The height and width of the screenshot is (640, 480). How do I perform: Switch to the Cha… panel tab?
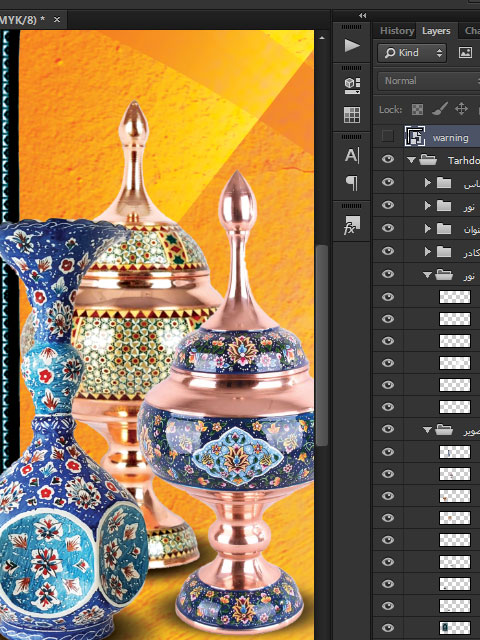point(472,31)
